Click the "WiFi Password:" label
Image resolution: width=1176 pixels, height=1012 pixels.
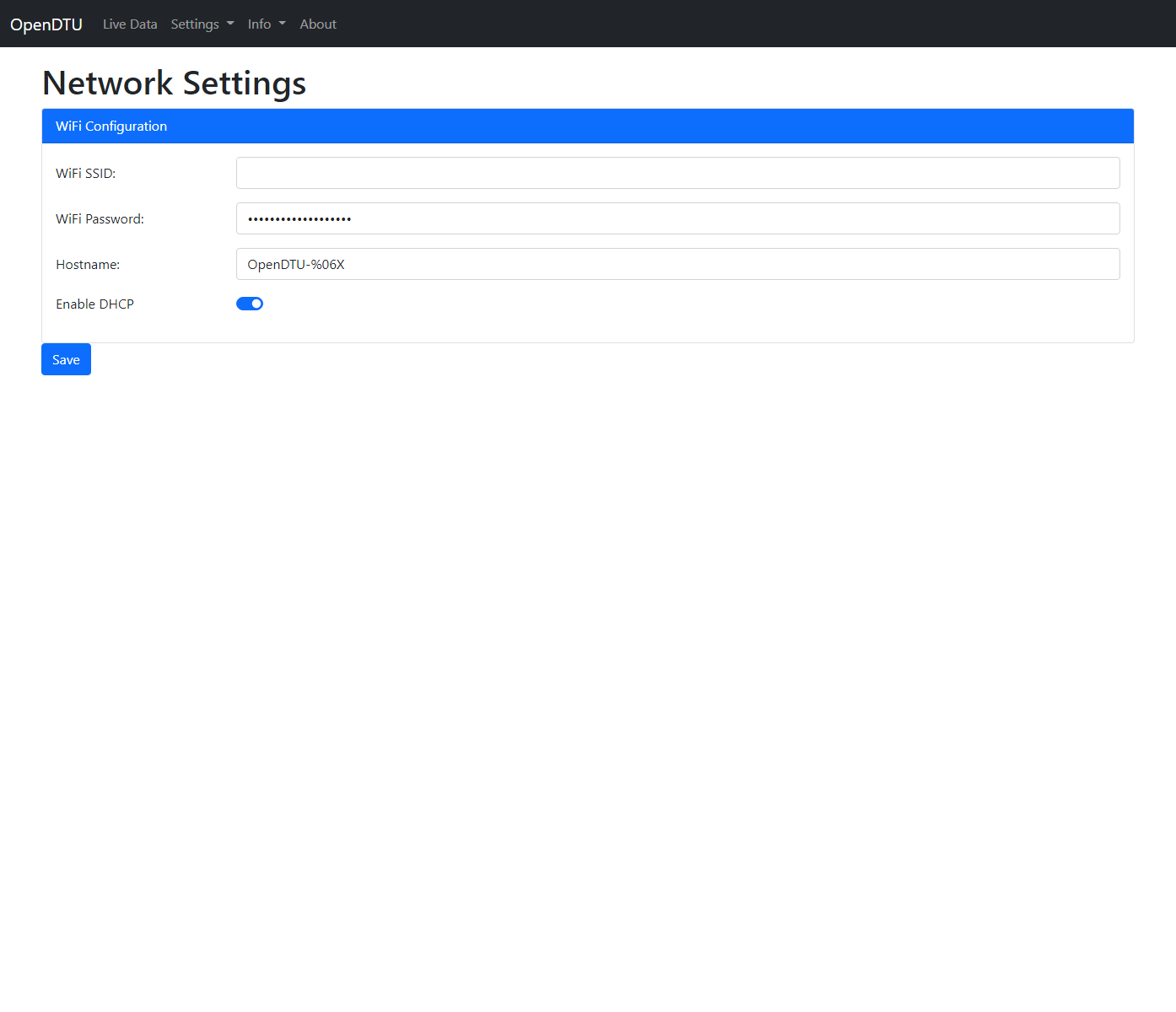(x=100, y=218)
